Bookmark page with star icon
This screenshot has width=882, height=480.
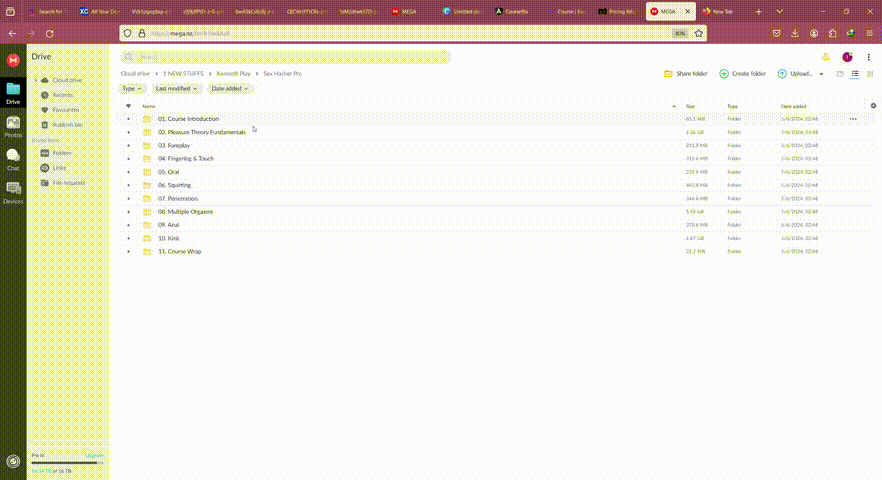[699, 33]
